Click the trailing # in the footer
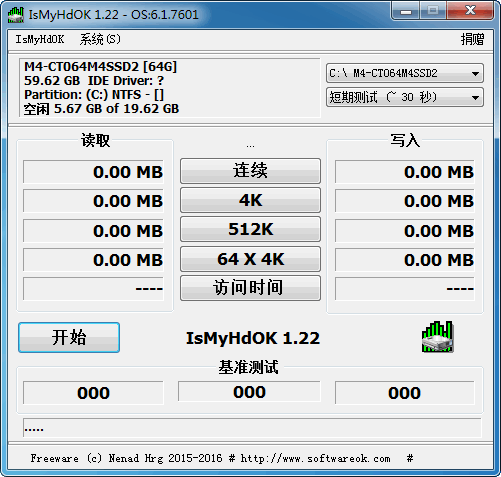 click(410, 458)
